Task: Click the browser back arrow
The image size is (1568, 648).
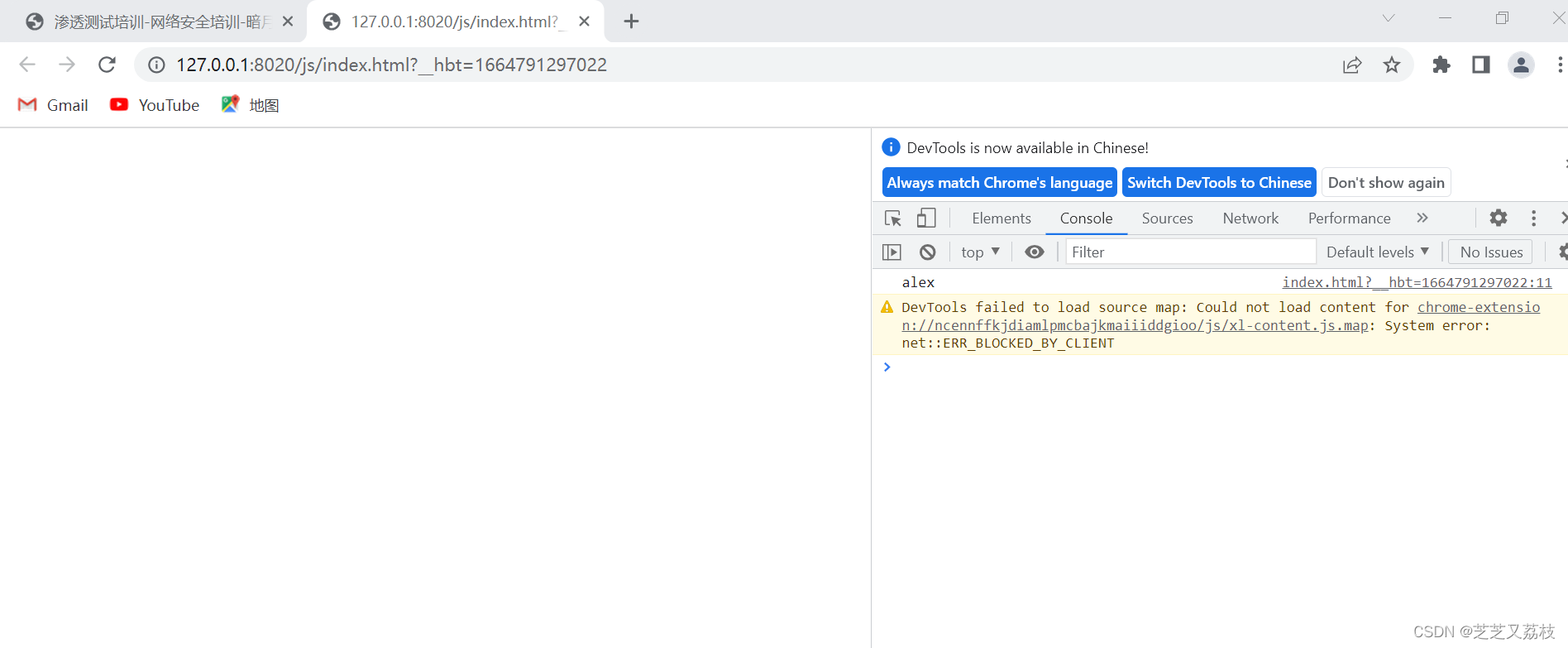Action: (27, 65)
